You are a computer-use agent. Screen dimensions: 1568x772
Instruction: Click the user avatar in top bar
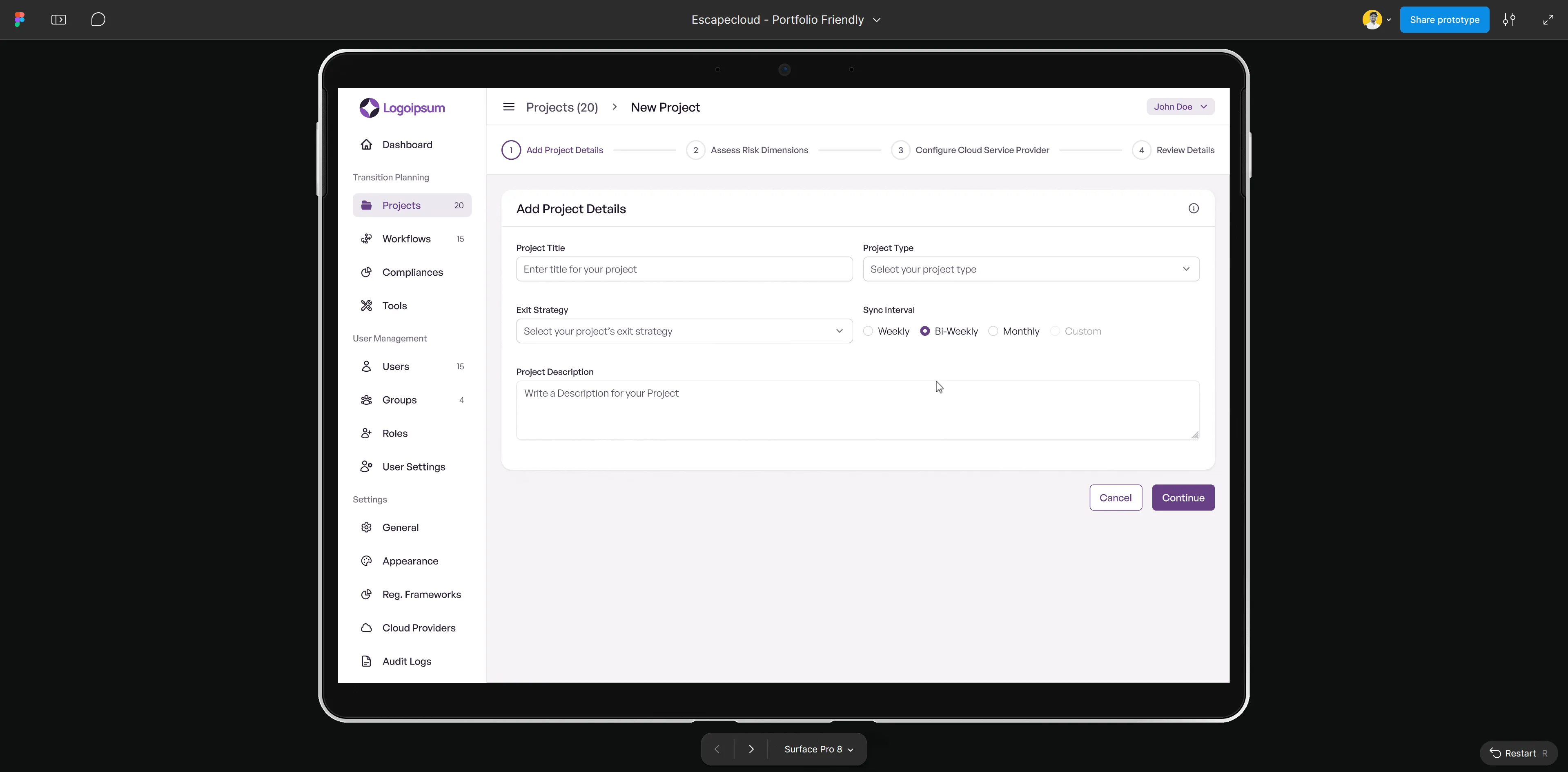pyautogui.click(x=1372, y=20)
